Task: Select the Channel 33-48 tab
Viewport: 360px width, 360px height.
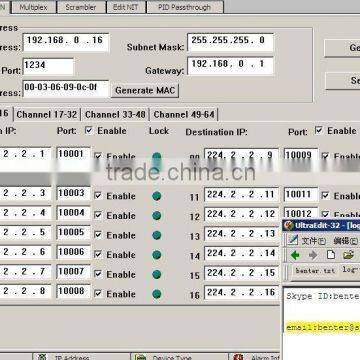Action: [x=115, y=115]
